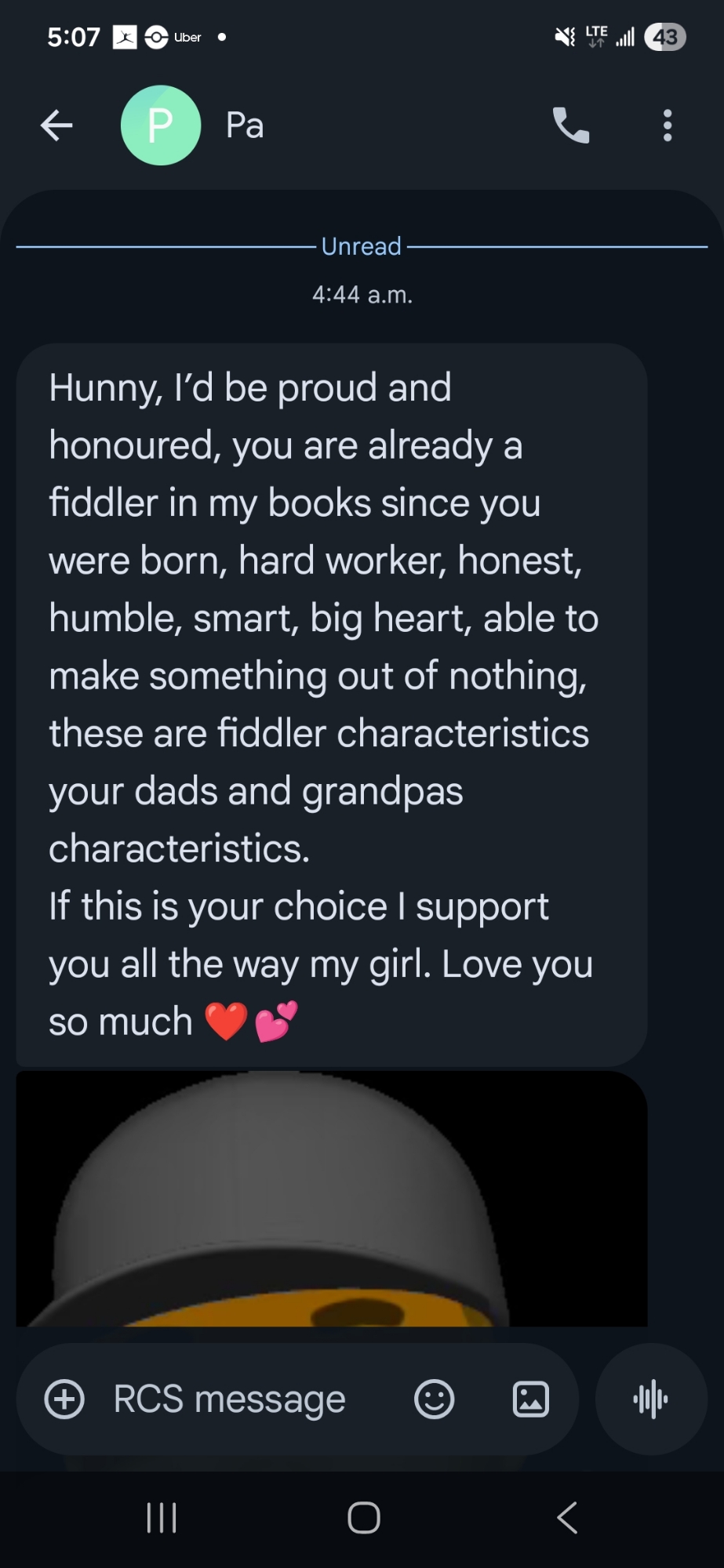
Task: Tap the home navigation button
Action: pos(364,1518)
